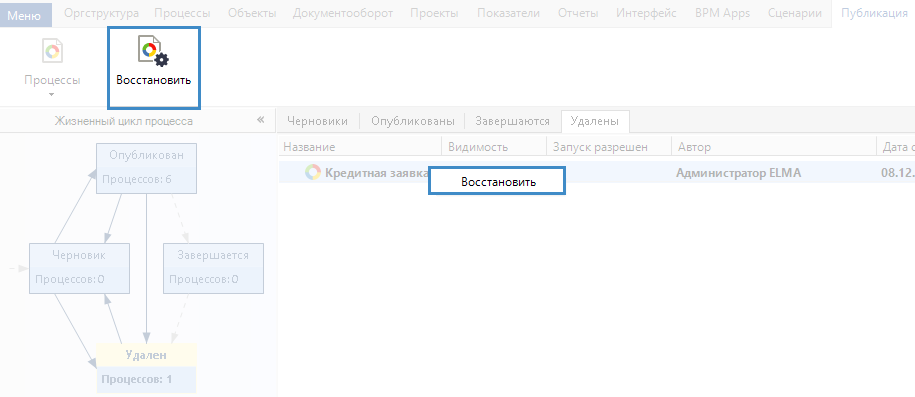Sort by the Автор column header
Screen dimensions: 915x397
774,147
